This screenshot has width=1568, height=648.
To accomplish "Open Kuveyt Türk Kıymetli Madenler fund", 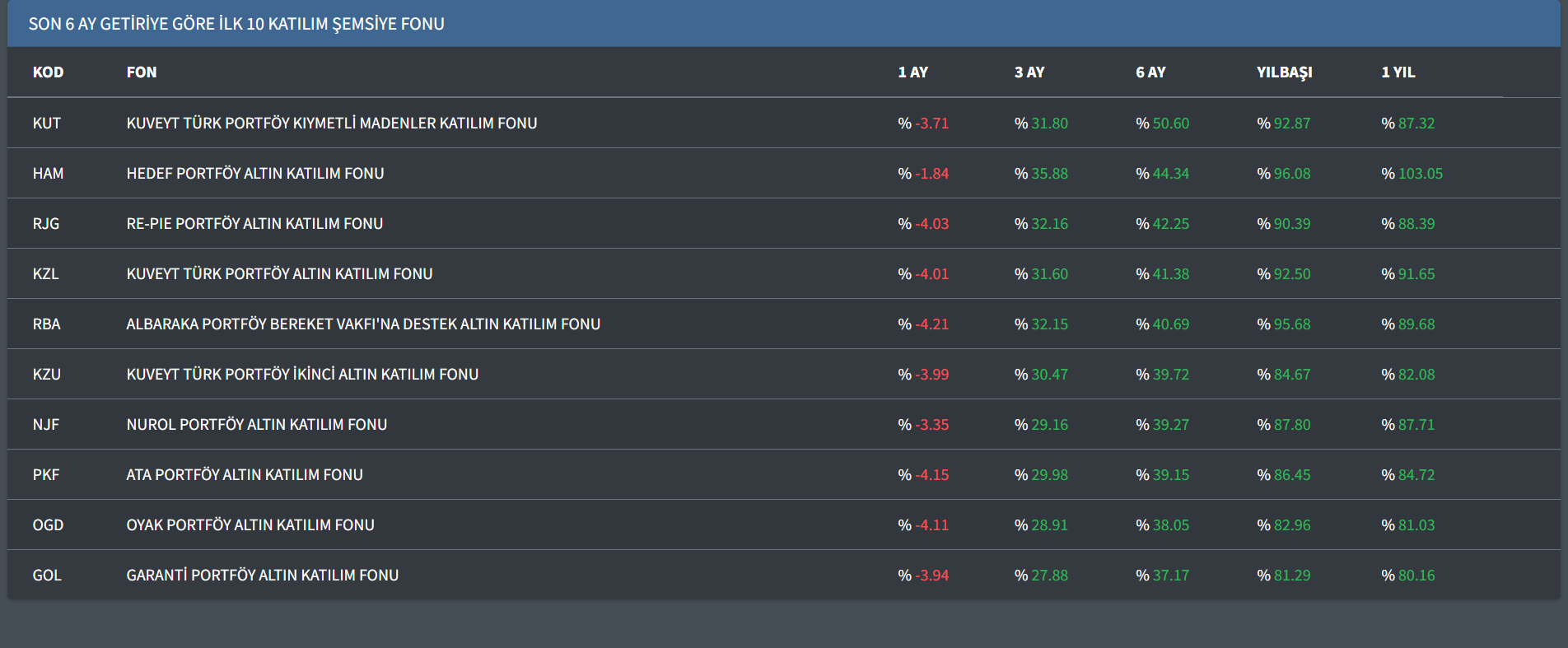I will click(x=331, y=124).
